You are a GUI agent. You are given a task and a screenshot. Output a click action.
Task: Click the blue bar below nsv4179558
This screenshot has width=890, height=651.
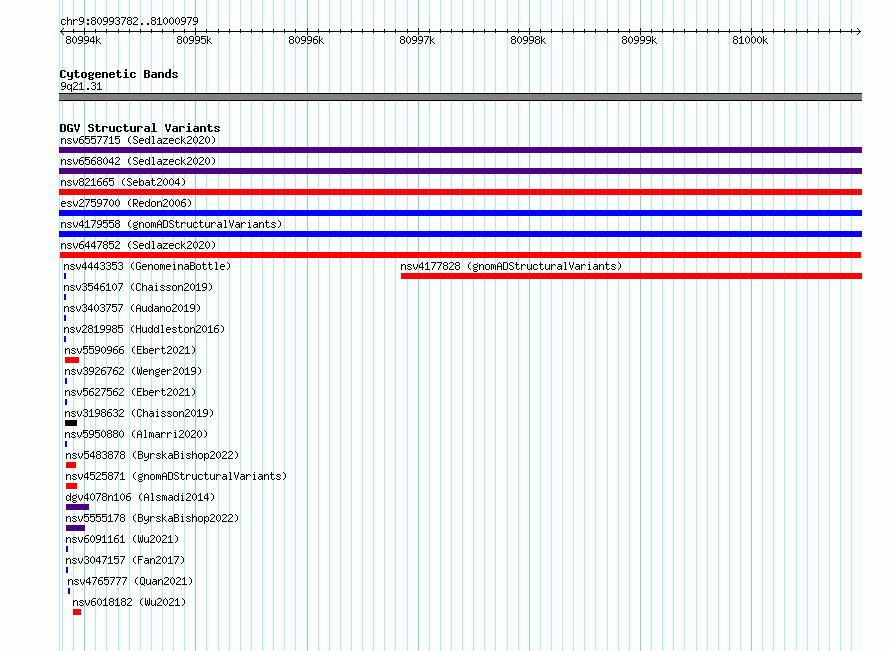tap(460, 234)
